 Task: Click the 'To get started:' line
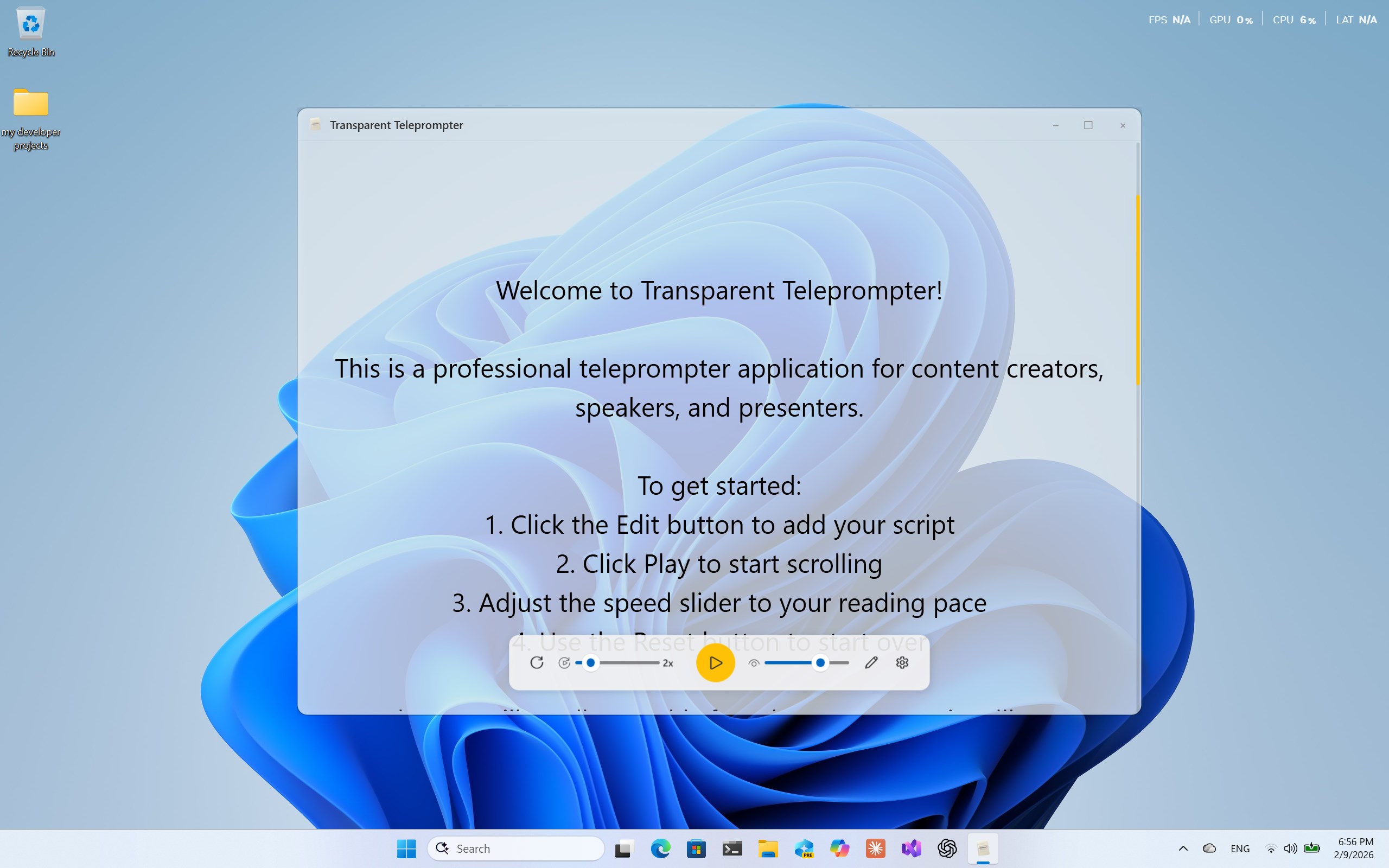click(719, 486)
